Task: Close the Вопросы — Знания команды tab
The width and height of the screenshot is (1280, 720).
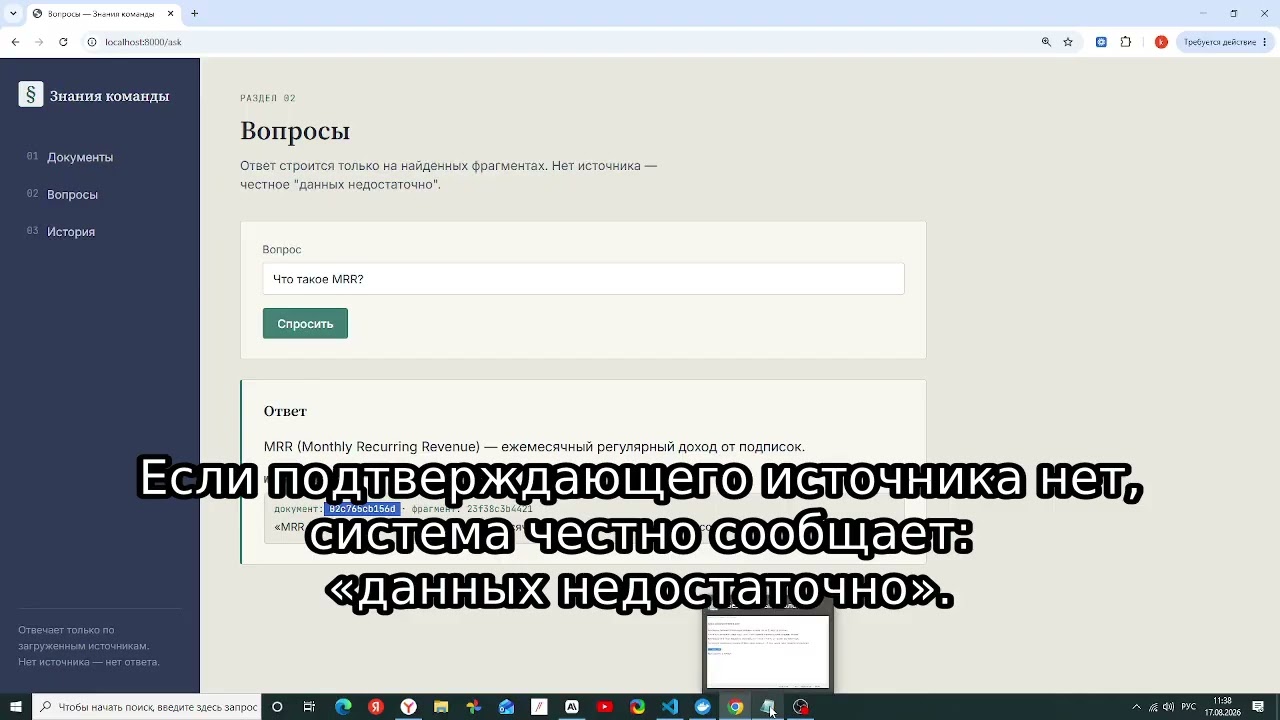Action: [x=170, y=13]
